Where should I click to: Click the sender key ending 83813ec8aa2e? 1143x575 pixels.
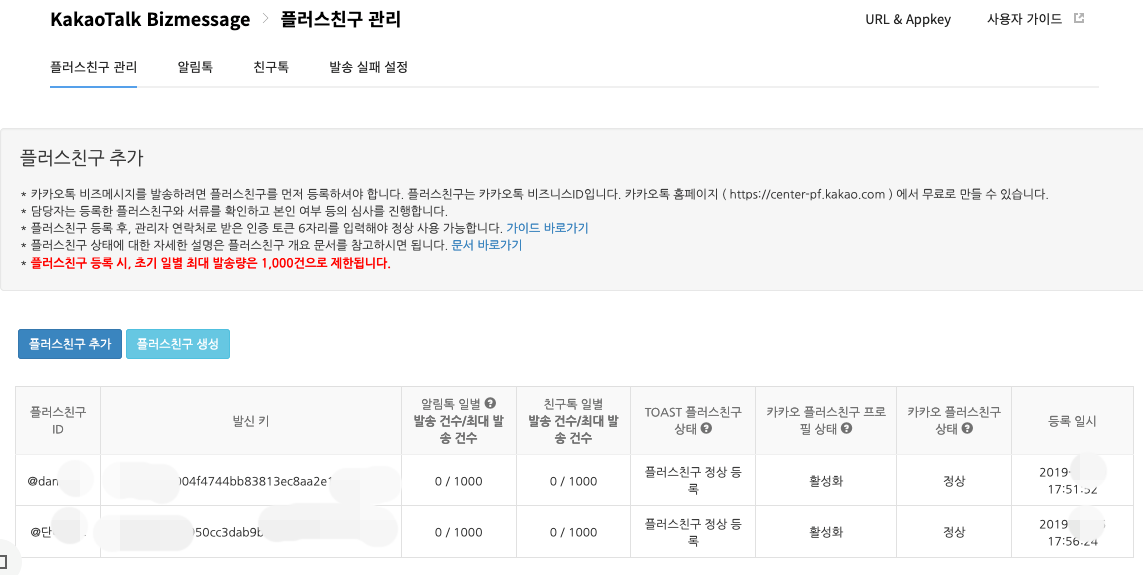(251, 481)
